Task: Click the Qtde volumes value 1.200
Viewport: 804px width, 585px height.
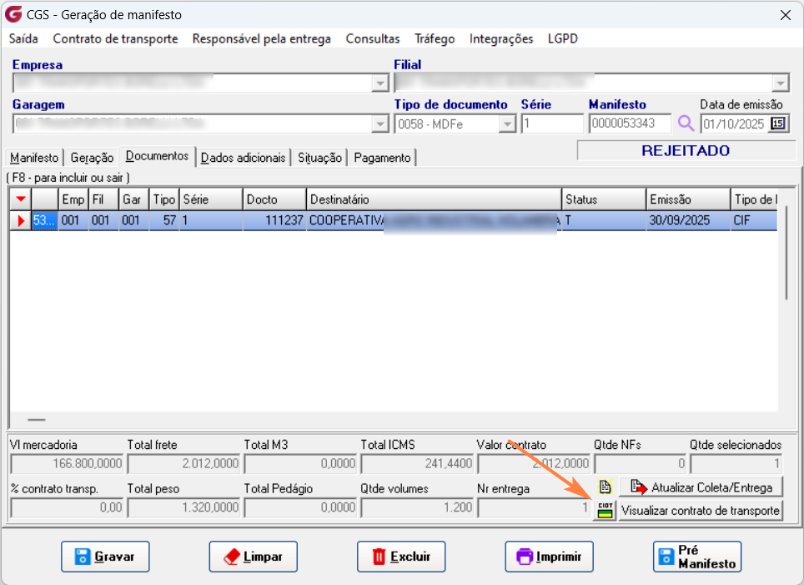Action: click(x=416, y=508)
